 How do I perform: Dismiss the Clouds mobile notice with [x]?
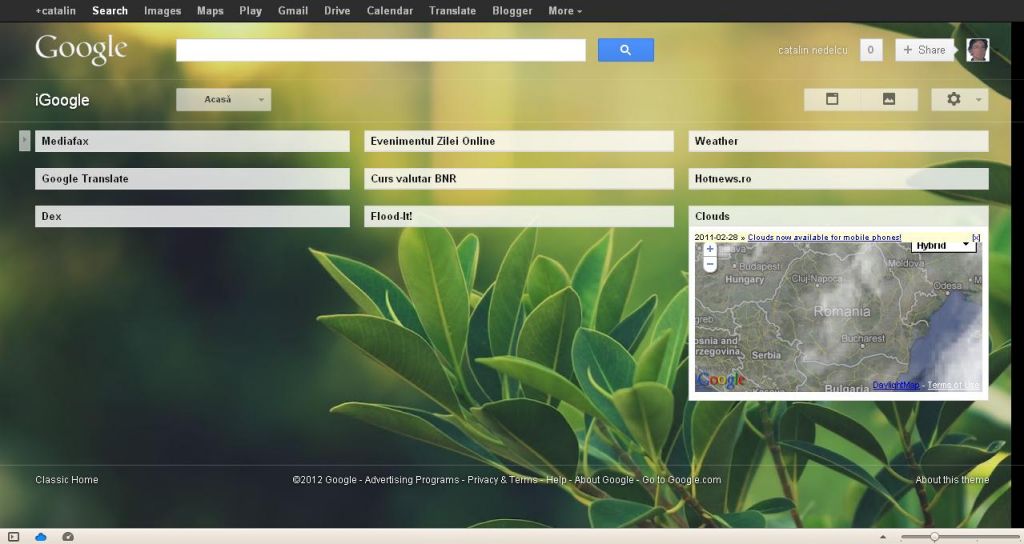976,237
